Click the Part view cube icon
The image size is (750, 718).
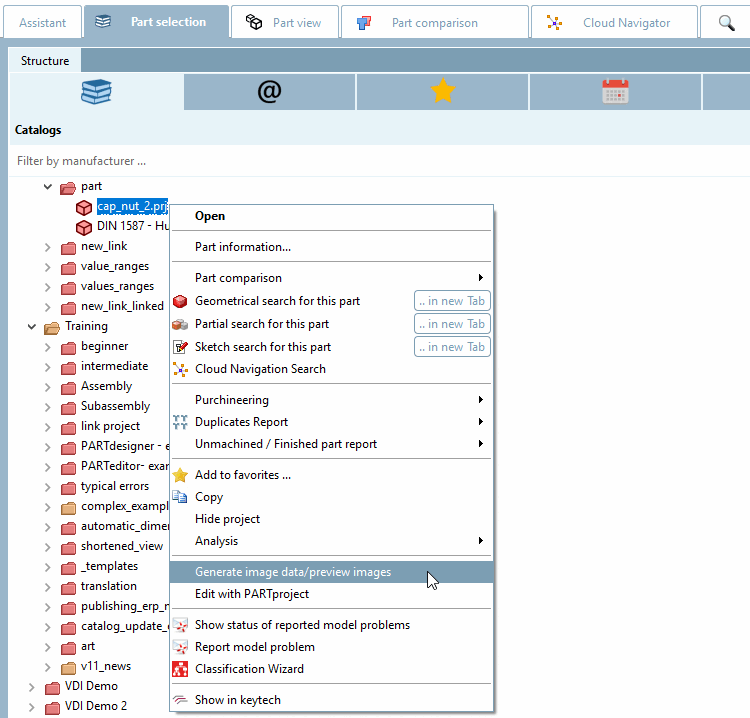click(x=254, y=22)
